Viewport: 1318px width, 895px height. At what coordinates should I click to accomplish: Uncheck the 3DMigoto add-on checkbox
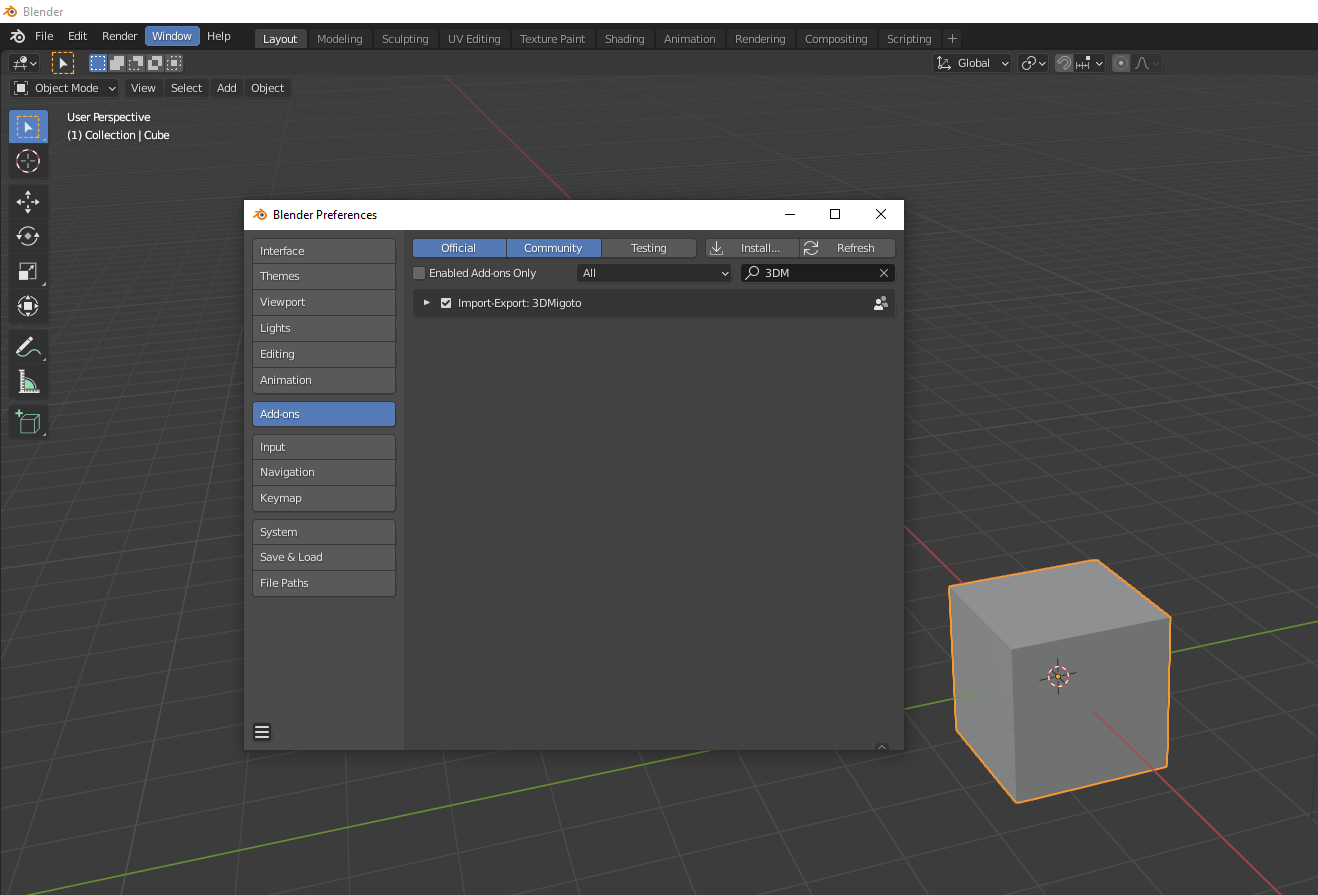446,303
